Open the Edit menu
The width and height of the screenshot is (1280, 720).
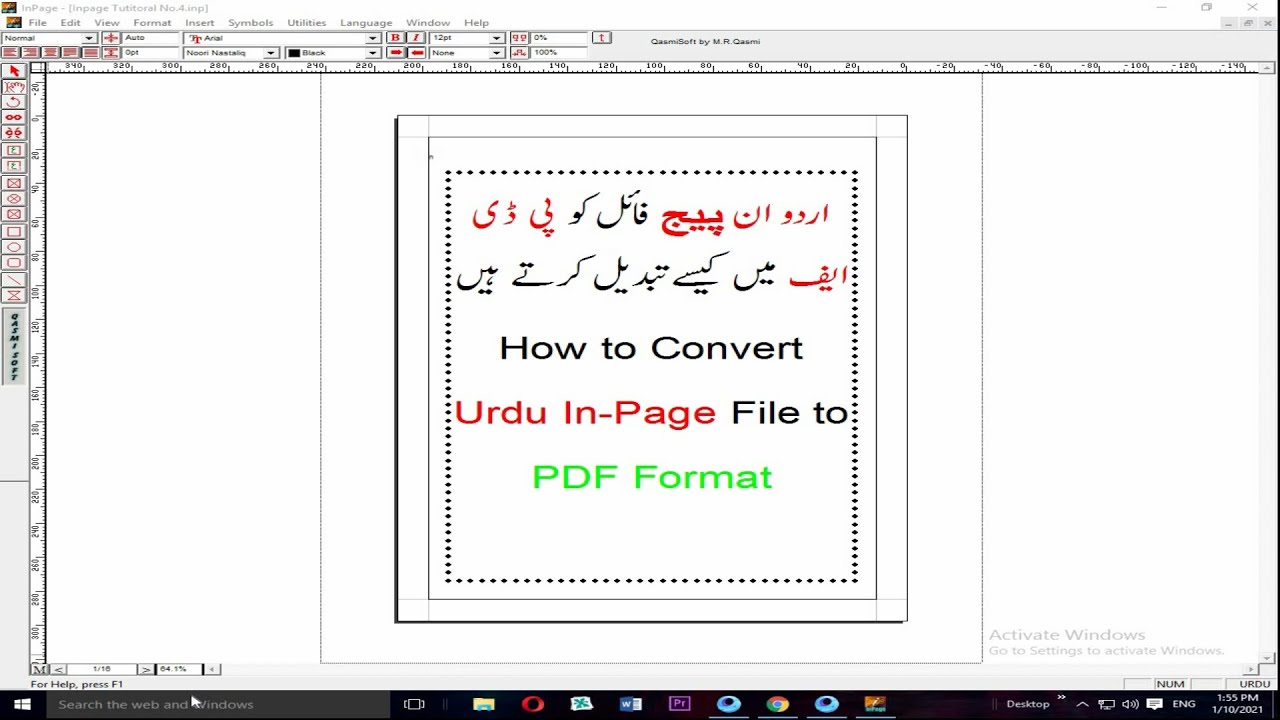[x=70, y=22]
